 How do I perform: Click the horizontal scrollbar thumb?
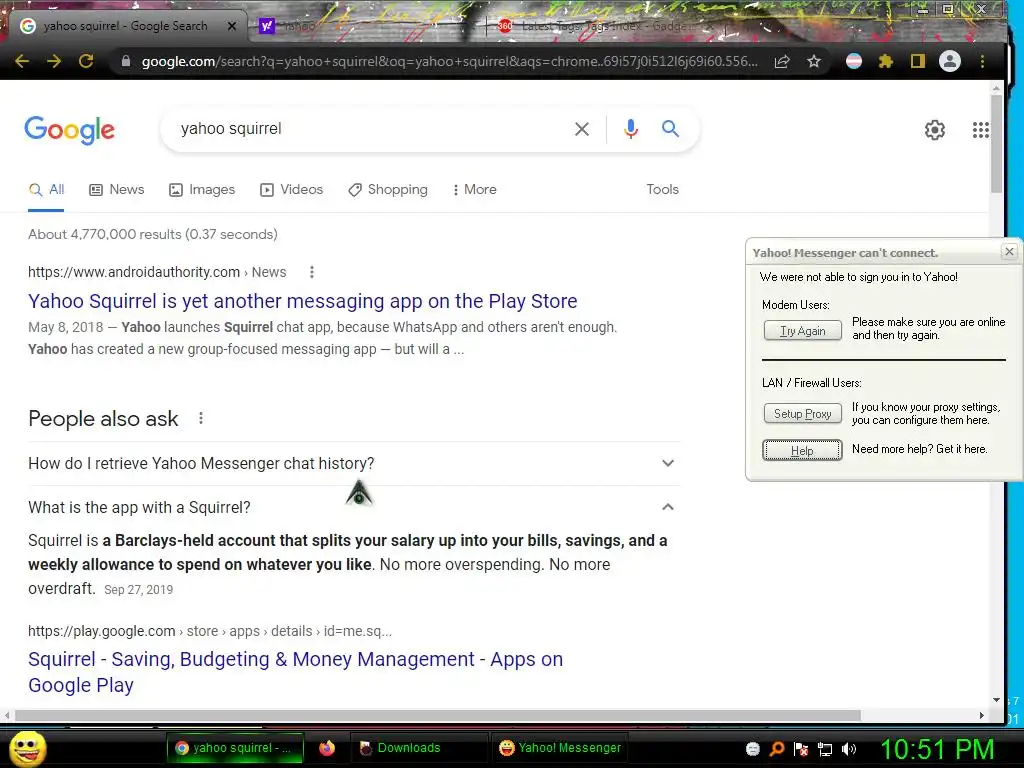(x=436, y=715)
